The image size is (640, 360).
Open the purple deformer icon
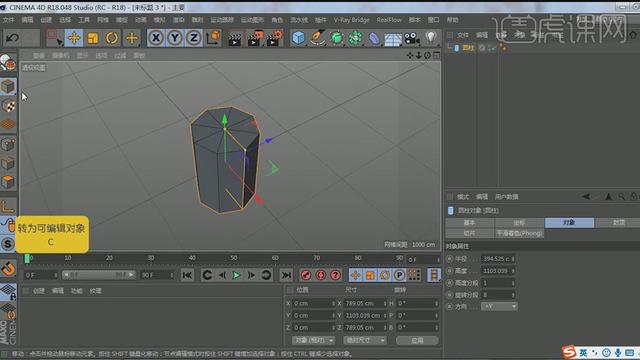(x=374, y=38)
